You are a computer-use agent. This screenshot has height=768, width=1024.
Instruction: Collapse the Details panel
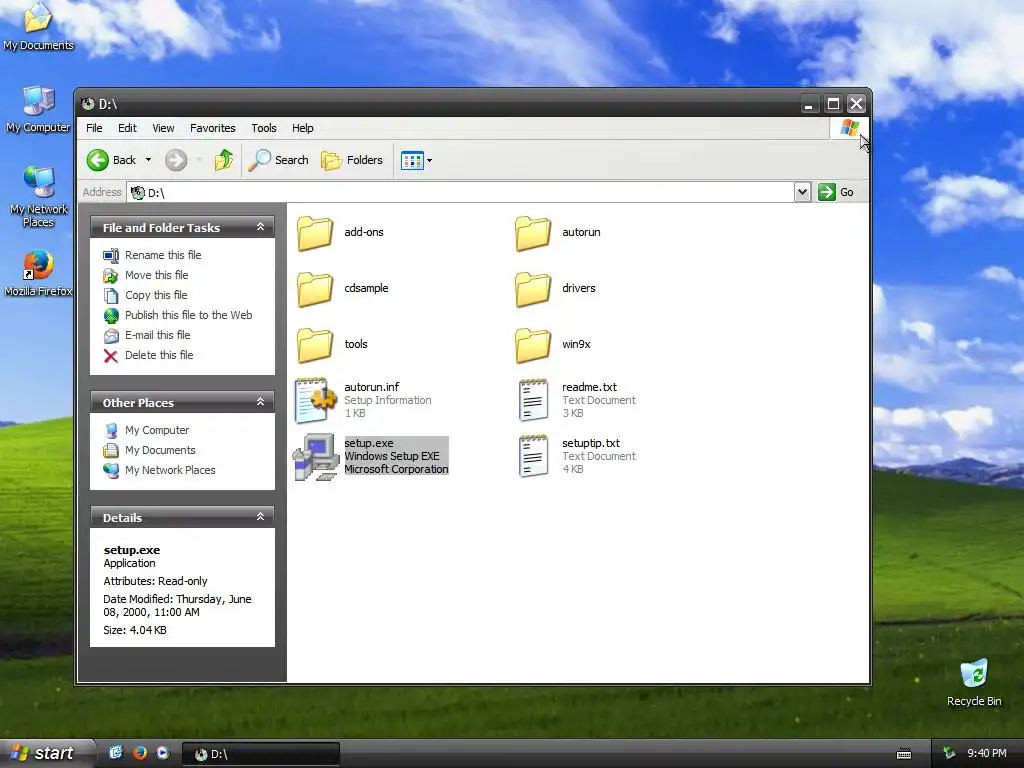point(260,517)
